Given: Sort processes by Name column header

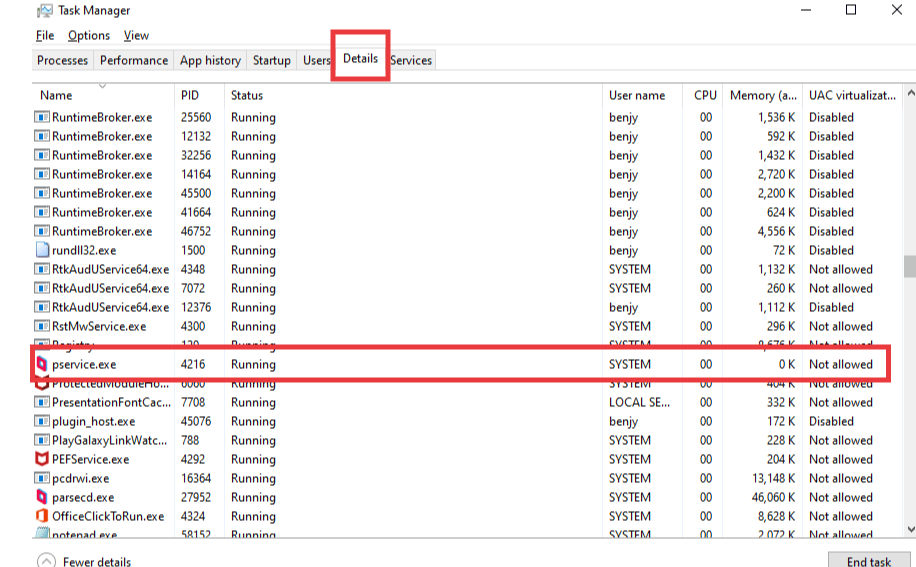Looking at the screenshot, I should (x=56, y=95).
